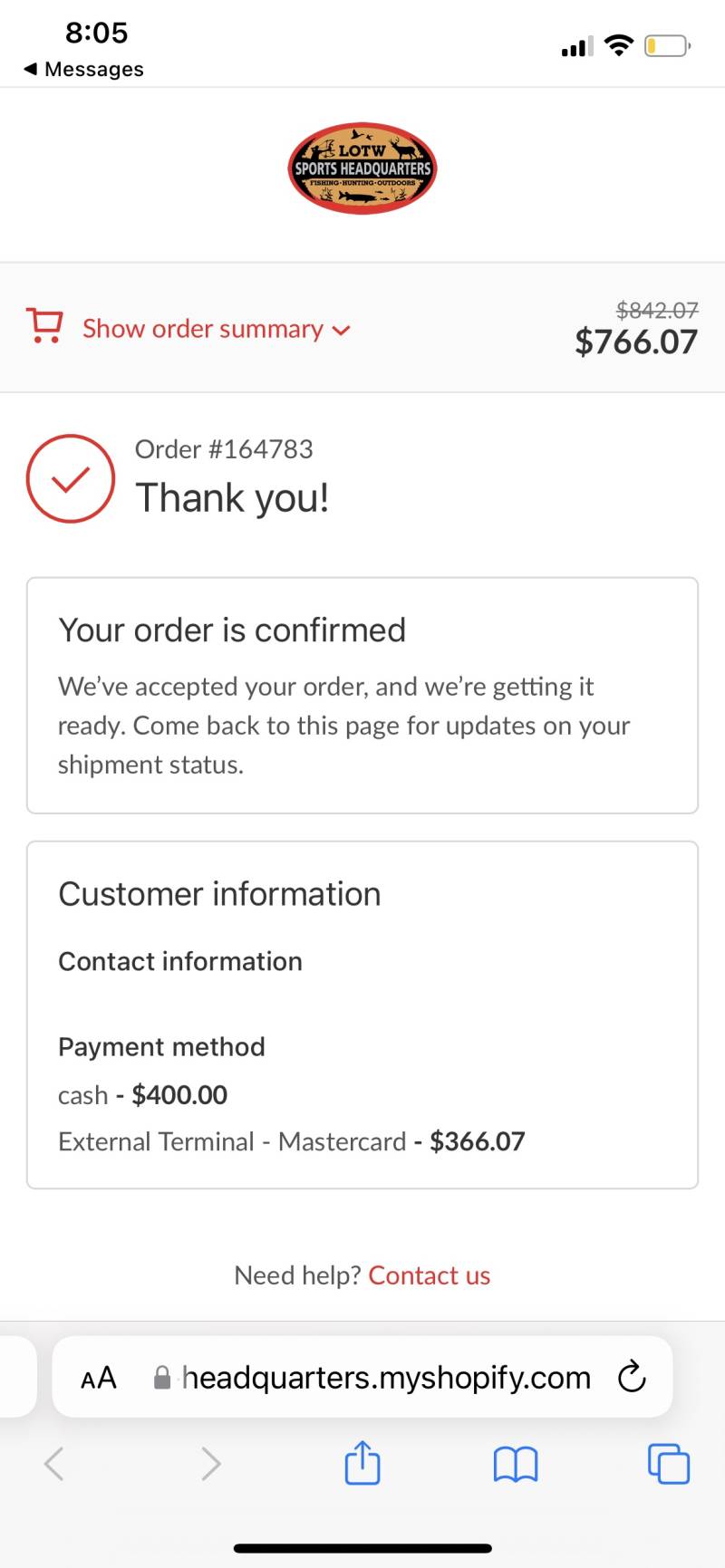Tap the red shopping cart icon
The width and height of the screenshot is (725, 1568).
pos(44,326)
